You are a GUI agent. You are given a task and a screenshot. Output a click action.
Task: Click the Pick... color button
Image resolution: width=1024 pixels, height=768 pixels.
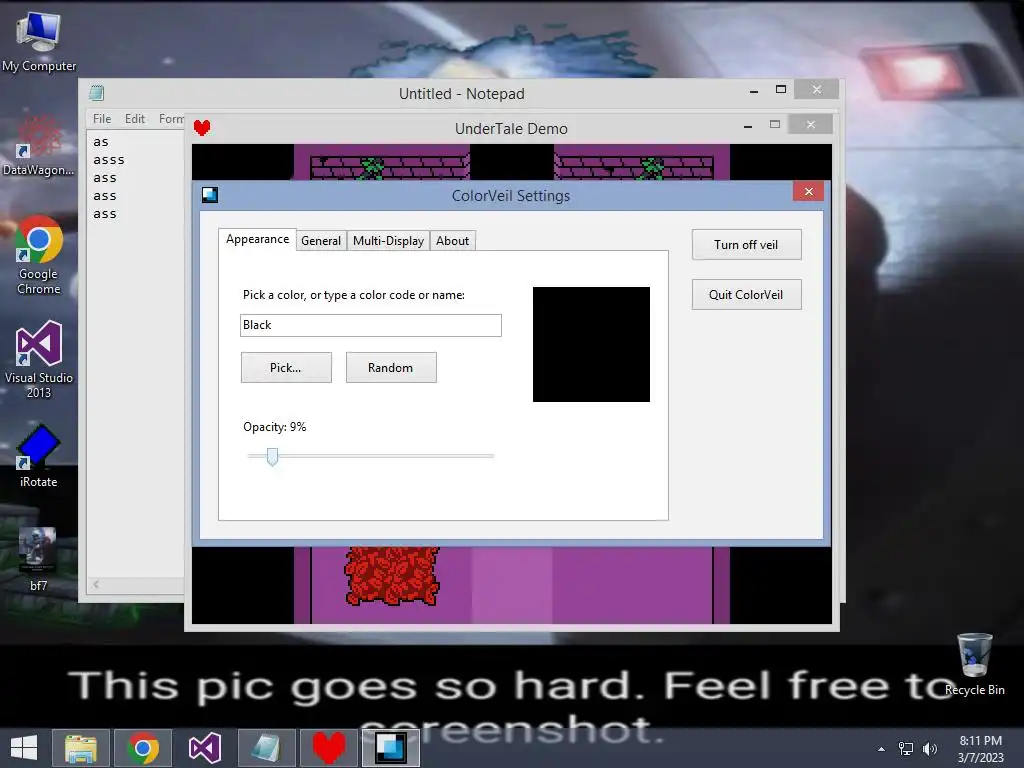pos(286,368)
